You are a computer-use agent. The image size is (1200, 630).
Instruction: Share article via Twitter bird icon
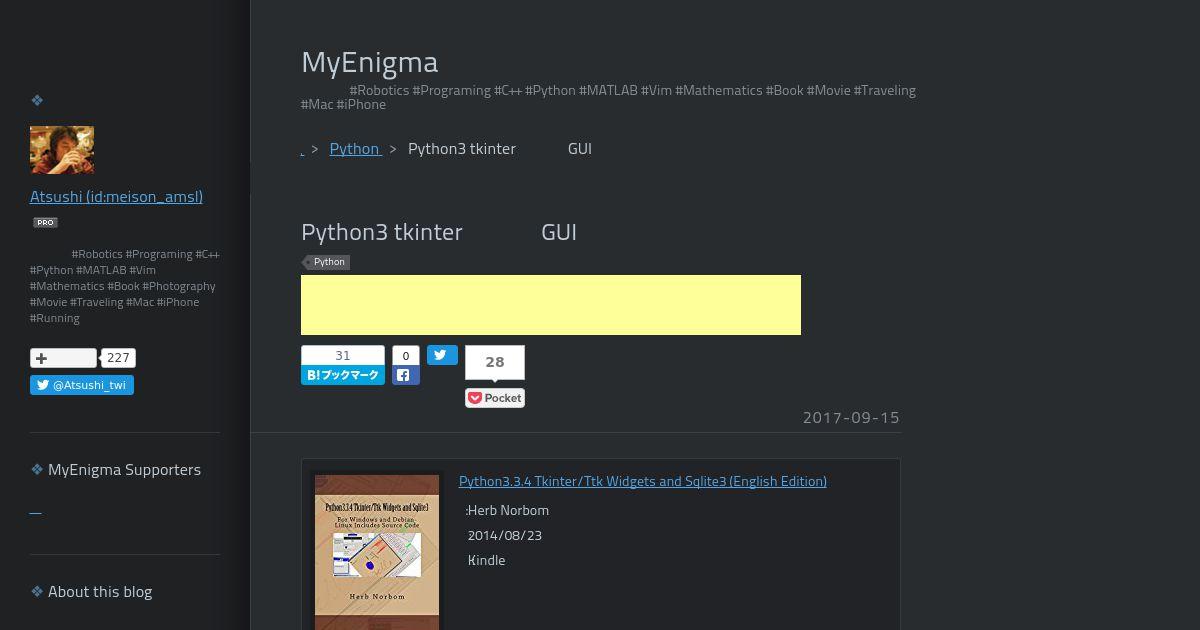tap(442, 355)
